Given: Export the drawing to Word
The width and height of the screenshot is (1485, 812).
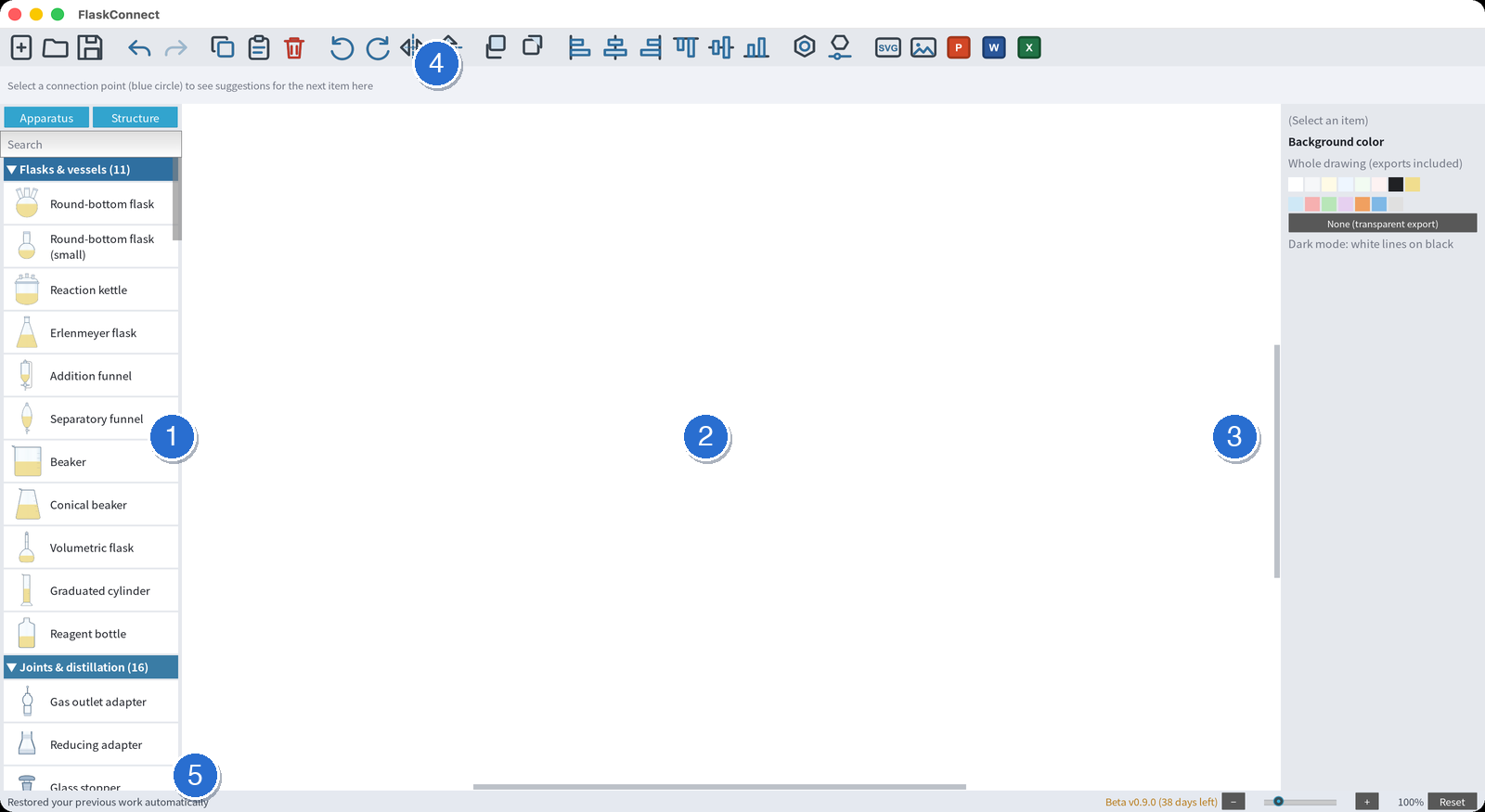Looking at the screenshot, I should click(x=994, y=47).
